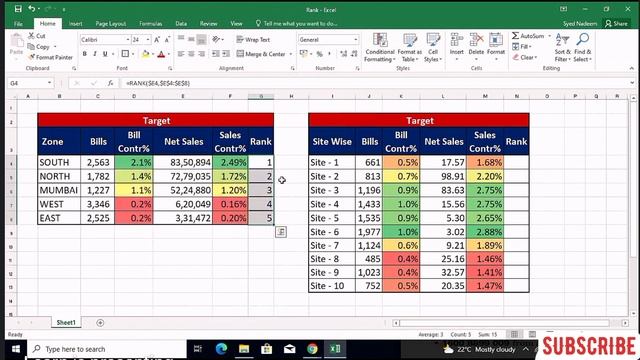This screenshot has height=360, width=640.
Task: Open Format as Table gallery
Action: 409,48
